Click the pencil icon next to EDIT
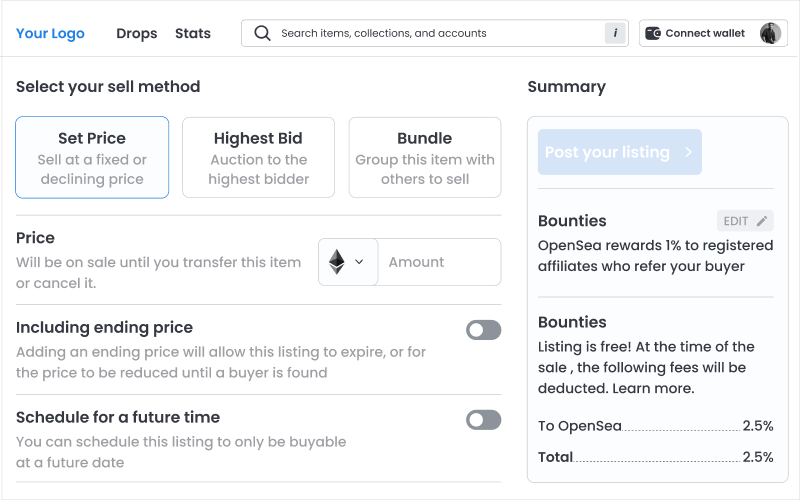 pyautogui.click(x=762, y=221)
